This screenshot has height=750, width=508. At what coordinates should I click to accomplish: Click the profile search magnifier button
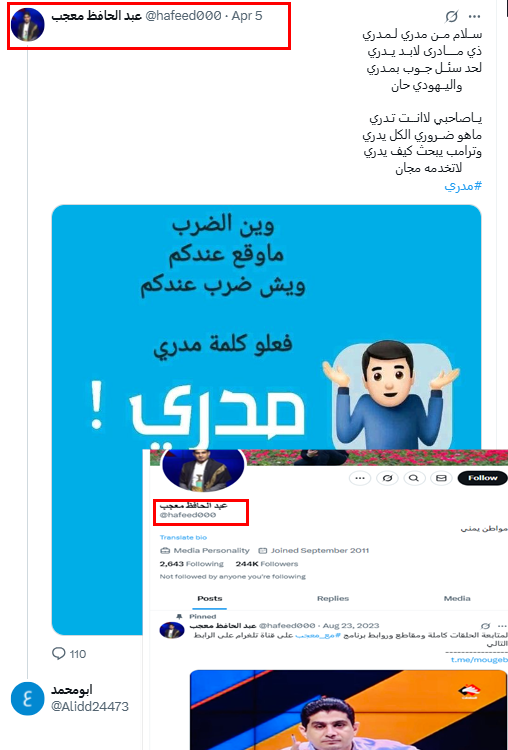[414, 478]
